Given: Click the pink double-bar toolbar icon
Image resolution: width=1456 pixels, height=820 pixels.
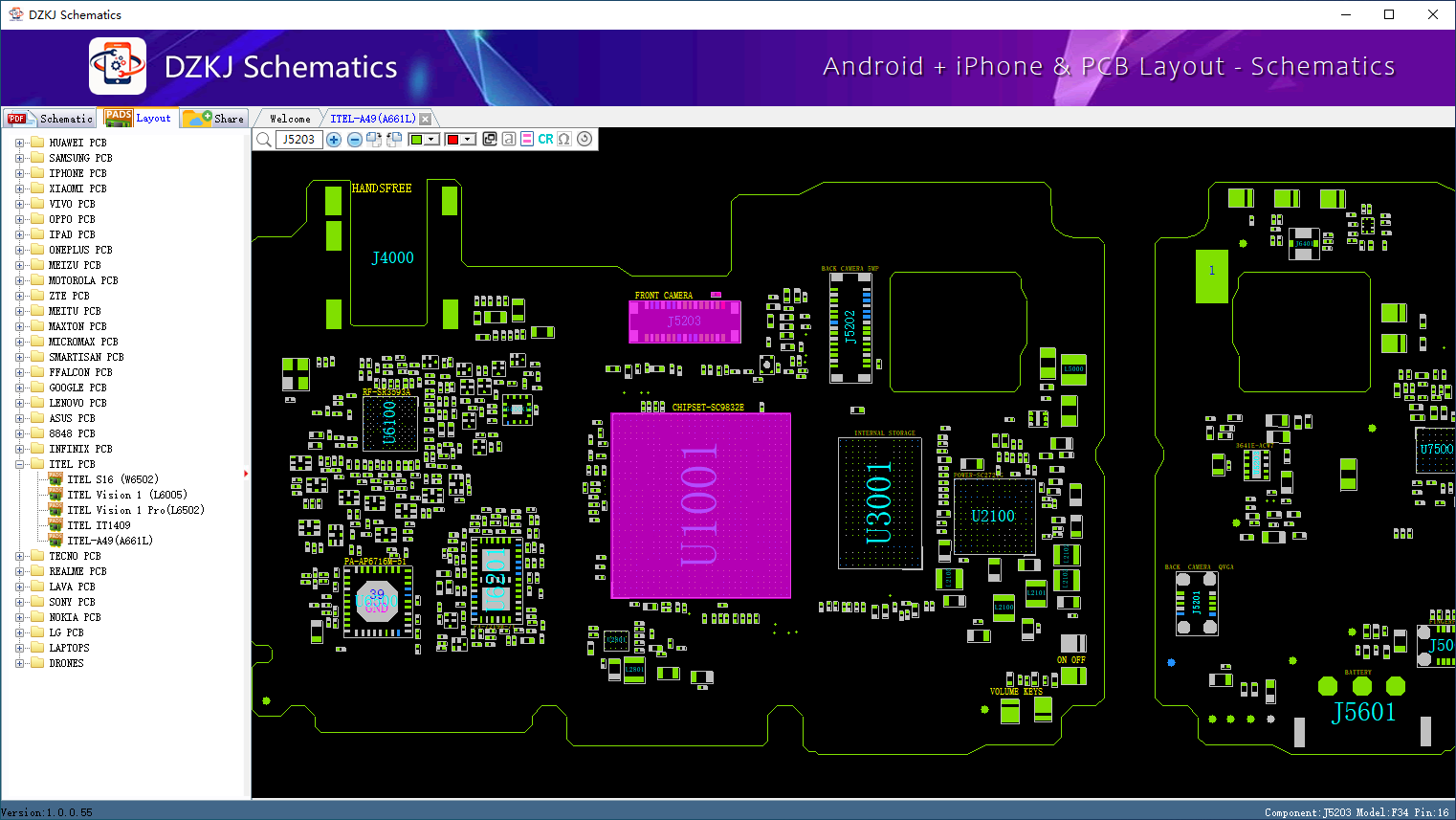Looking at the screenshot, I should pos(527,139).
